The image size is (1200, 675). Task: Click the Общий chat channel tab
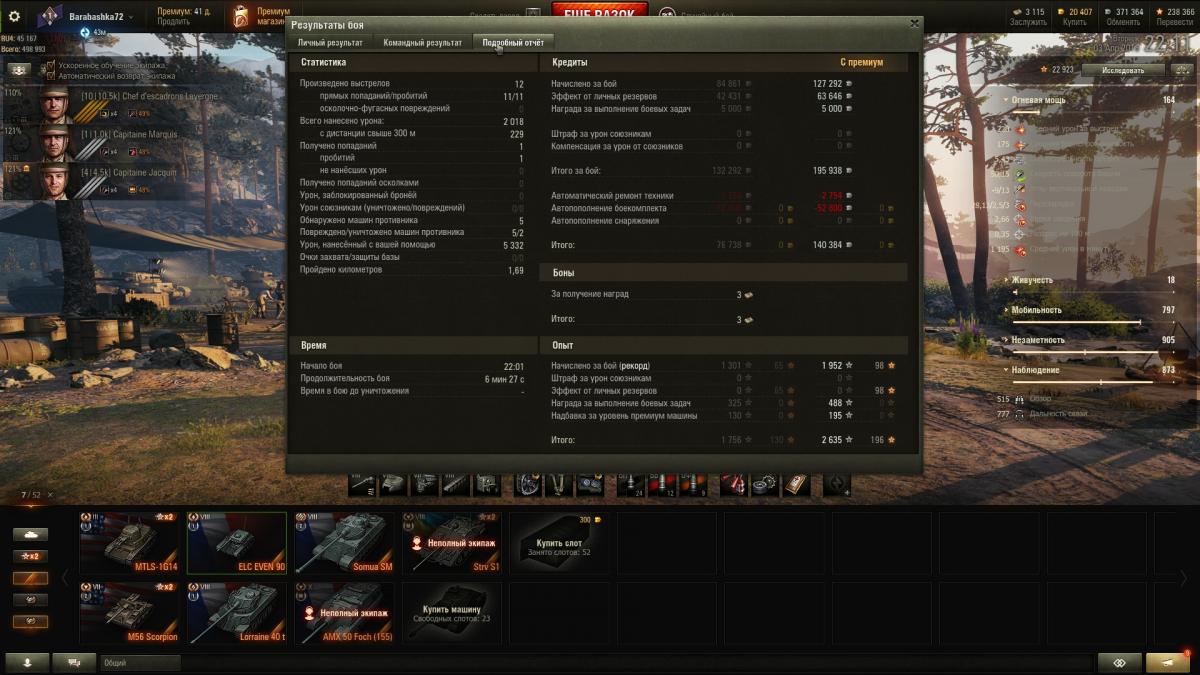pyautogui.click(x=140, y=662)
